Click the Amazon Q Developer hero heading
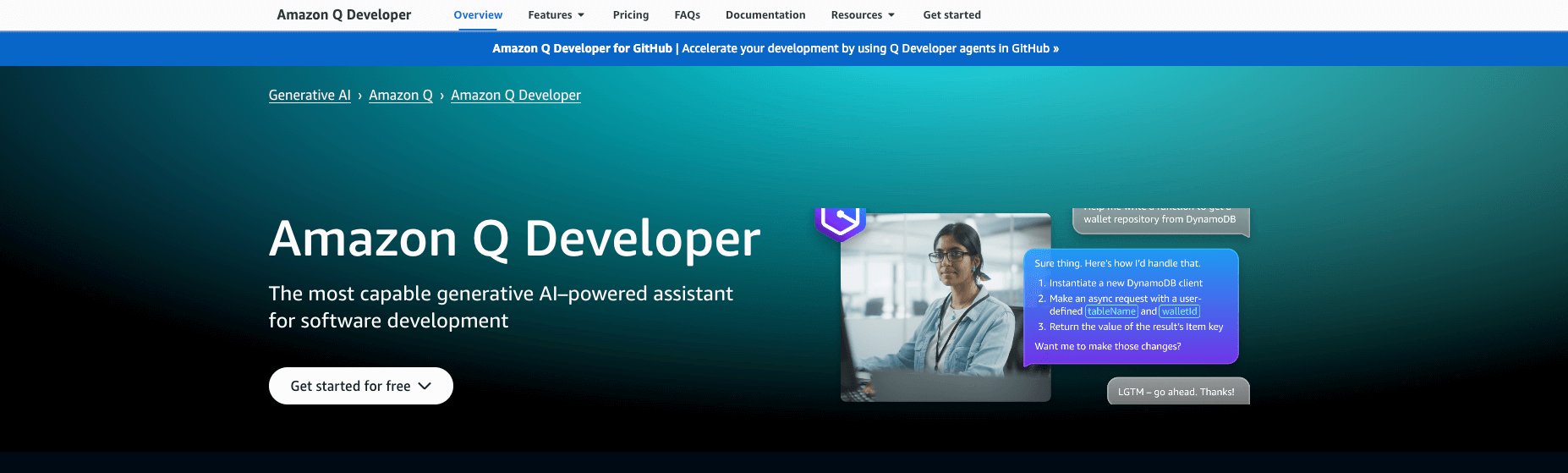Screen dimensions: 1568x473 514,239
